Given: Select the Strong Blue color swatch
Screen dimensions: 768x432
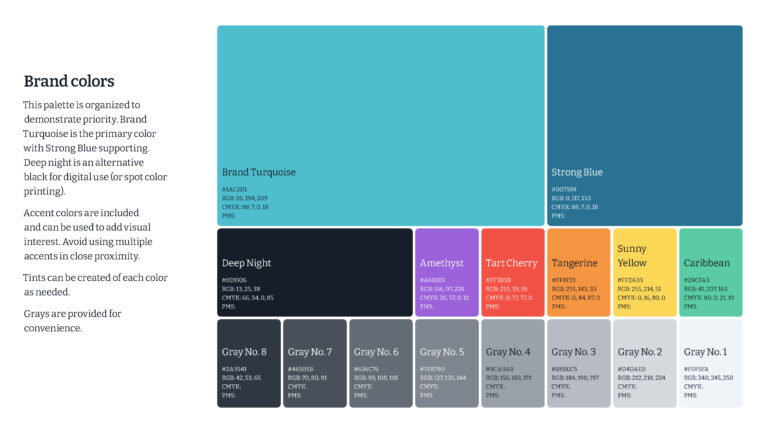Looking at the screenshot, I should coord(645,125).
